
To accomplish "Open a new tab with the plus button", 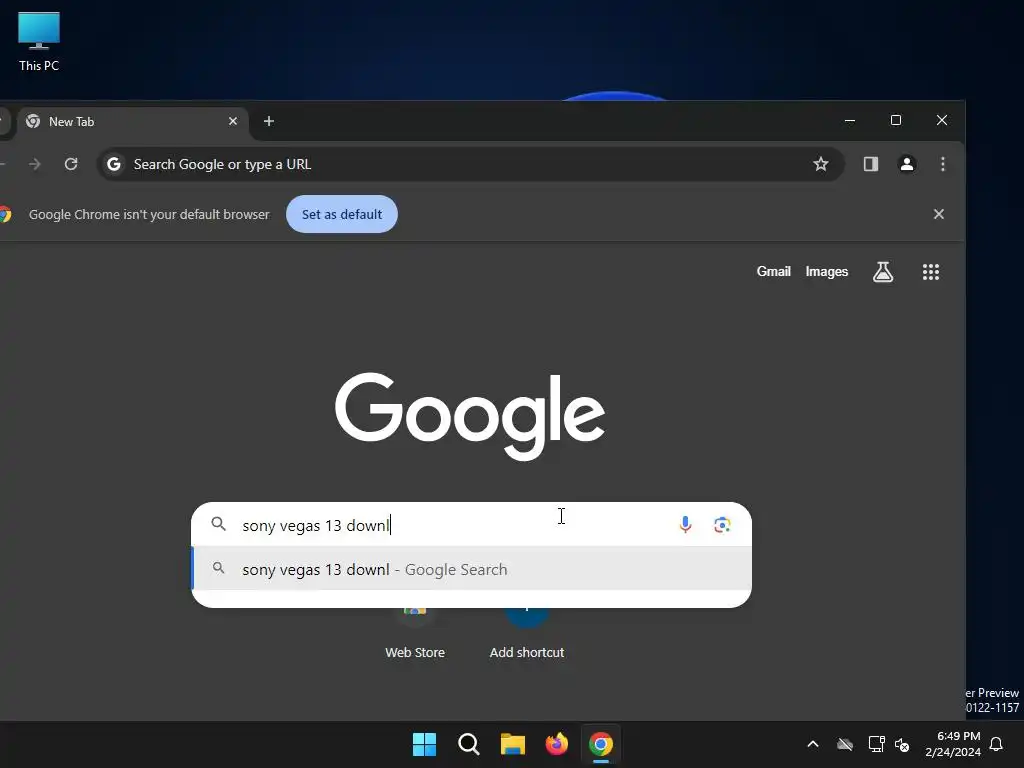I will pyautogui.click(x=268, y=121).
